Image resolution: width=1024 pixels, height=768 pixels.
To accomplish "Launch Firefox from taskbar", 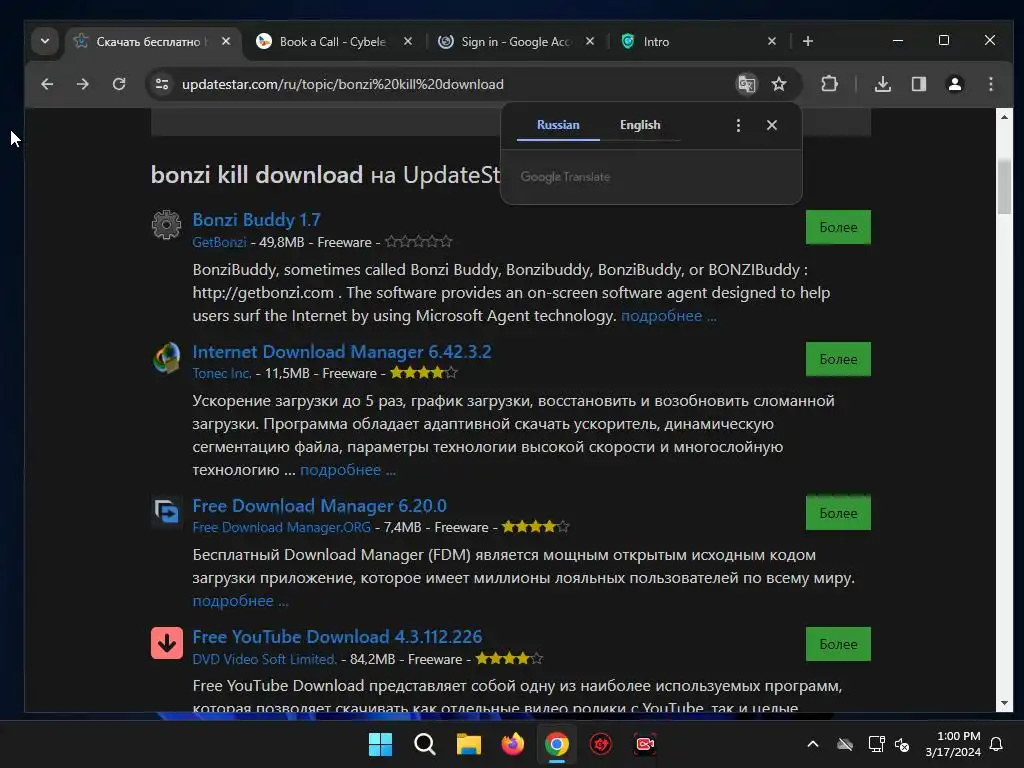I will pyautogui.click(x=513, y=744).
